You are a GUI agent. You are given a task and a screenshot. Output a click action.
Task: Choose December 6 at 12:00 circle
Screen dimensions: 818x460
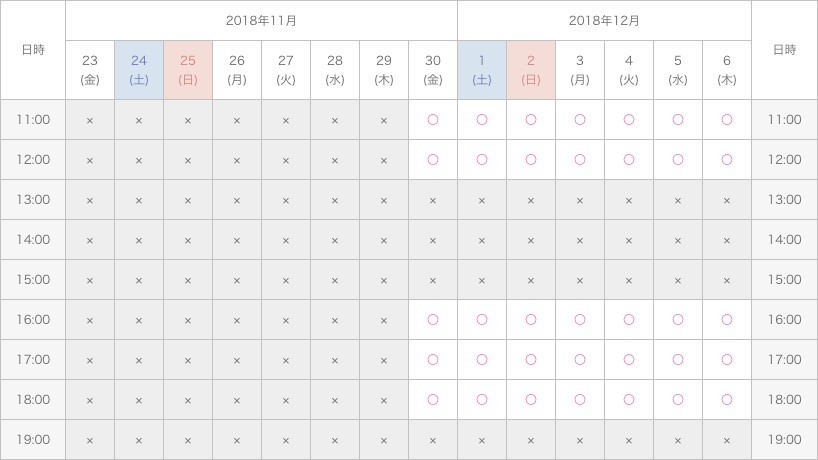(727, 159)
